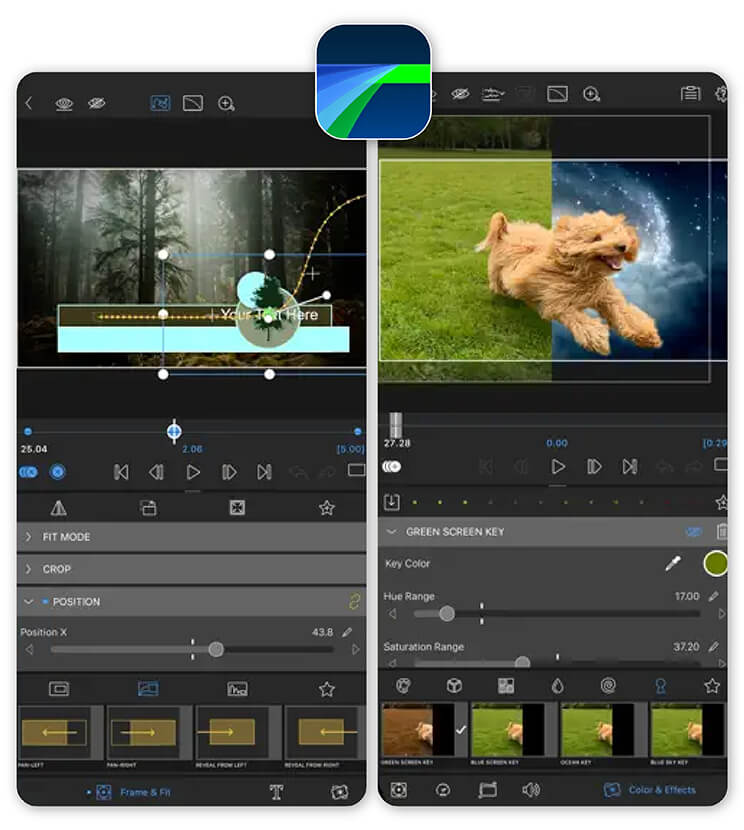Choose the Reveal From Left preset thumbnail
The width and height of the screenshot is (744, 830).
click(x=231, y=735)
